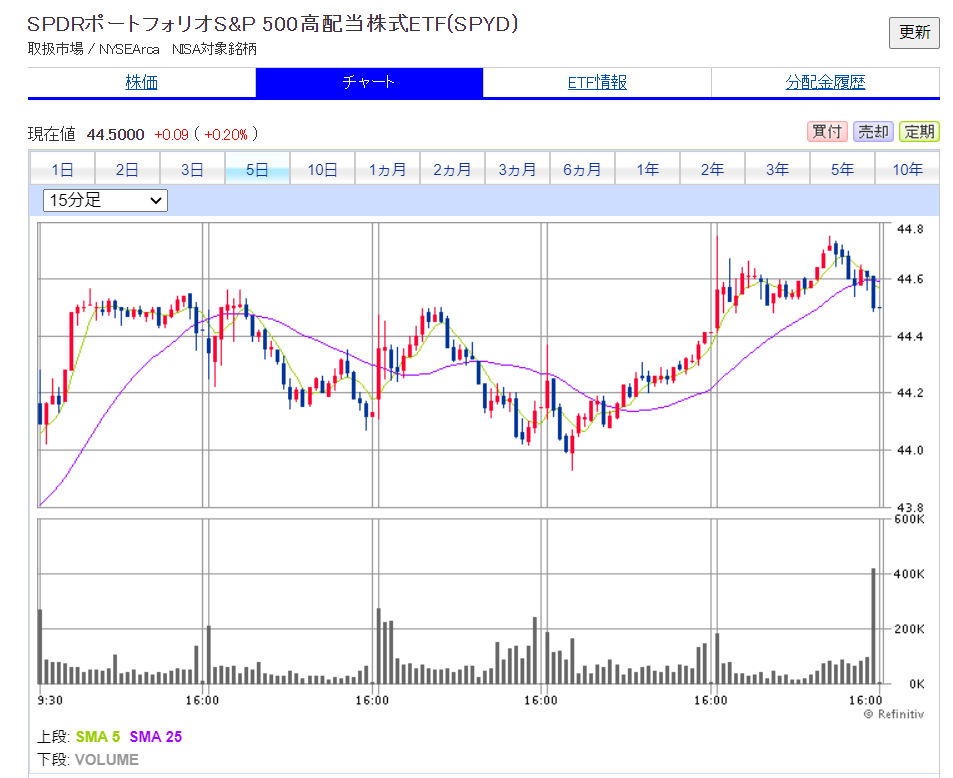
Task: Click the tallest 400K volume bar
Action: (x=873, y=626)
